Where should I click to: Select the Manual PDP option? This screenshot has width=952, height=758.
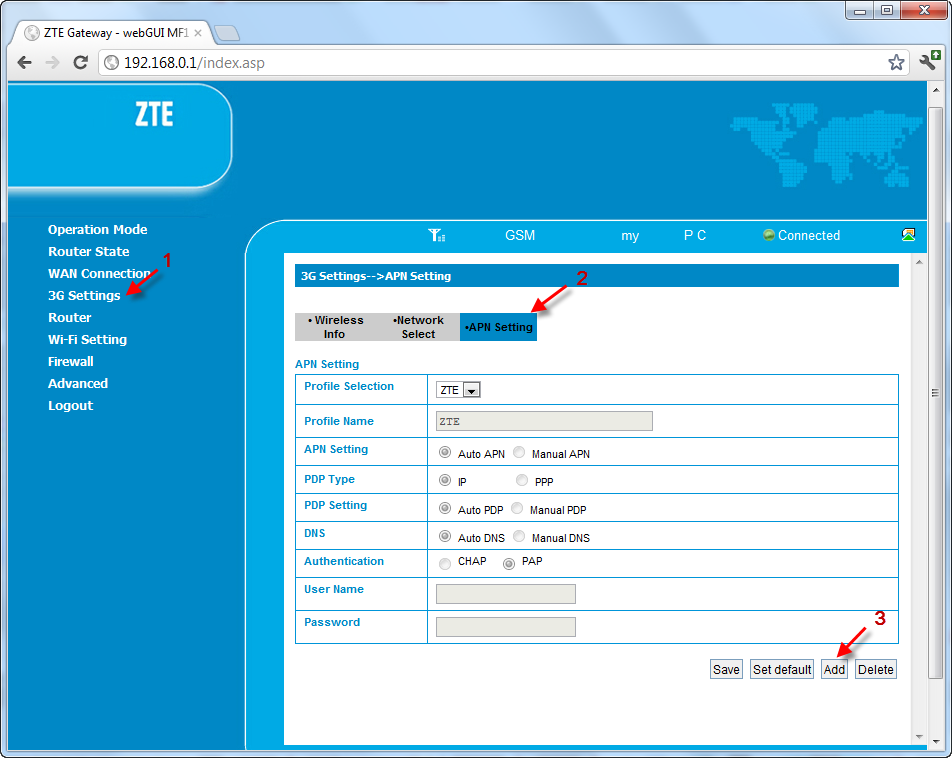[517, 508]
